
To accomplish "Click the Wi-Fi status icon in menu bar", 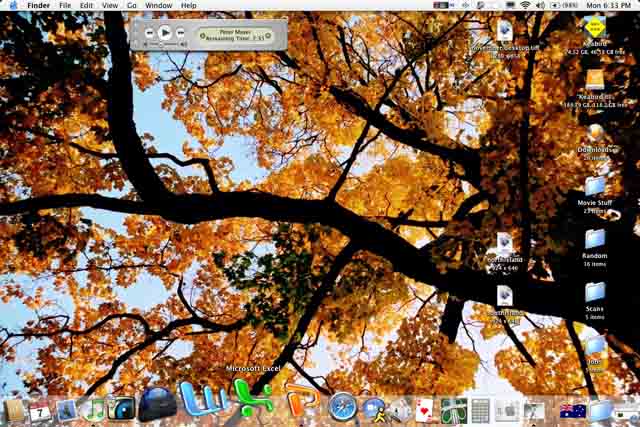I will pos(525,5).
